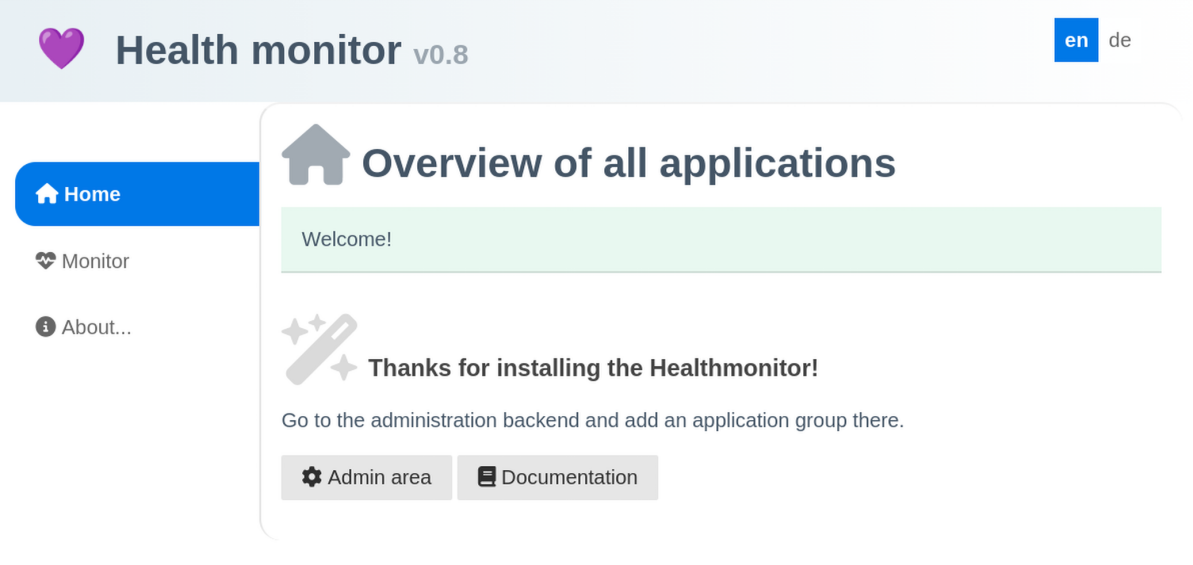
Task: Switch language to English (en)
Action: coord(1076,40)
